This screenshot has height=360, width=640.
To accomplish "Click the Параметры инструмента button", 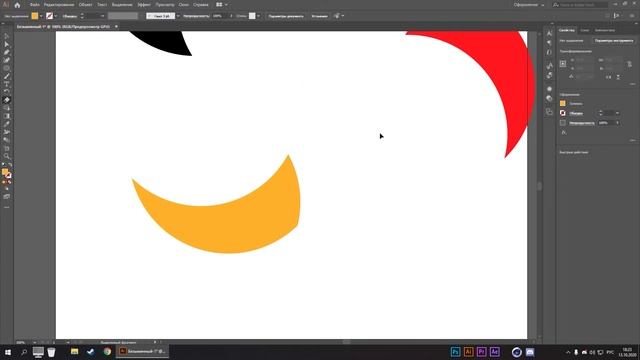I will pos(613,41).
